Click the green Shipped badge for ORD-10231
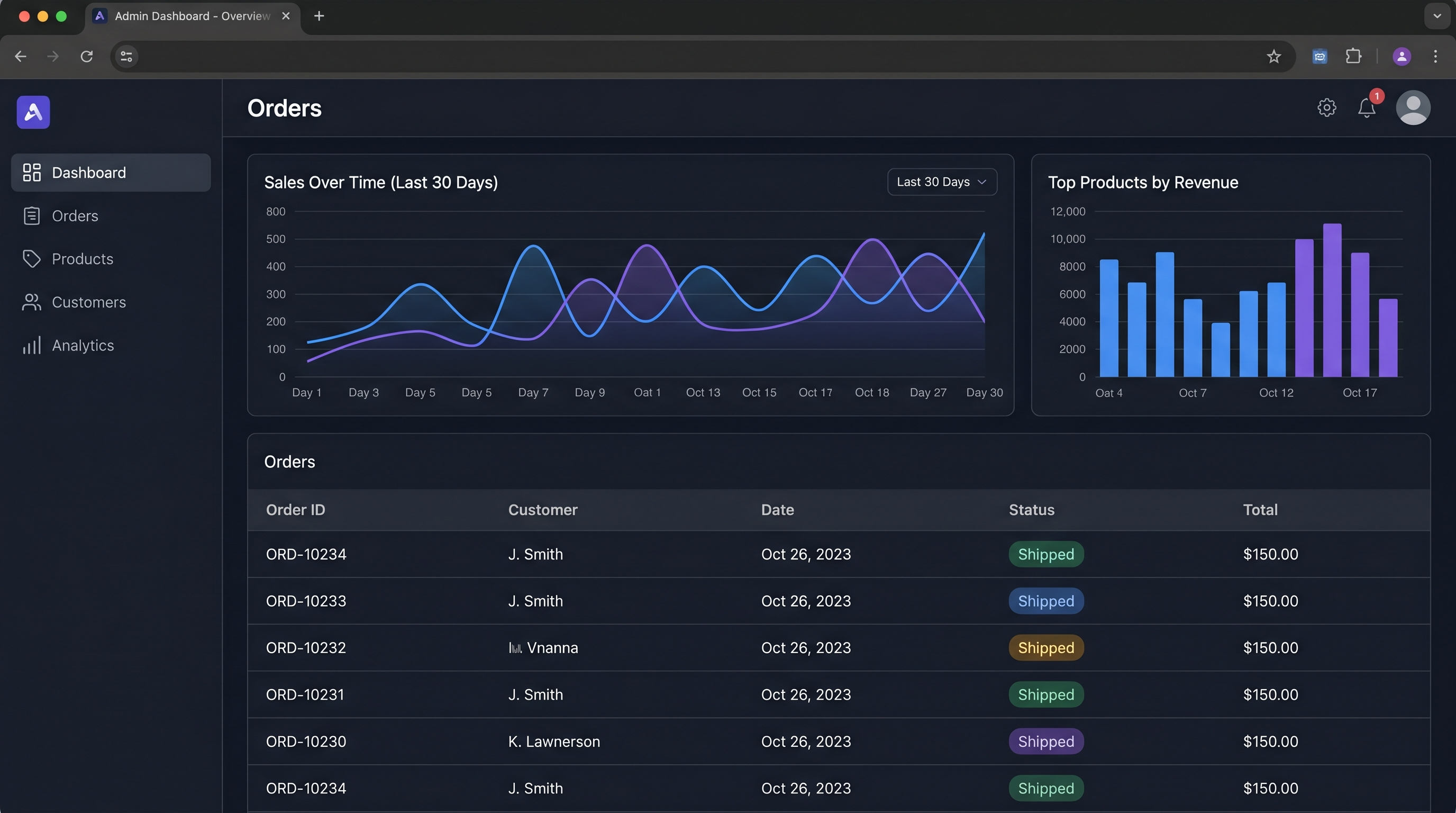The width and height of the screenshot is (1456, 813). click(1046, 695)
